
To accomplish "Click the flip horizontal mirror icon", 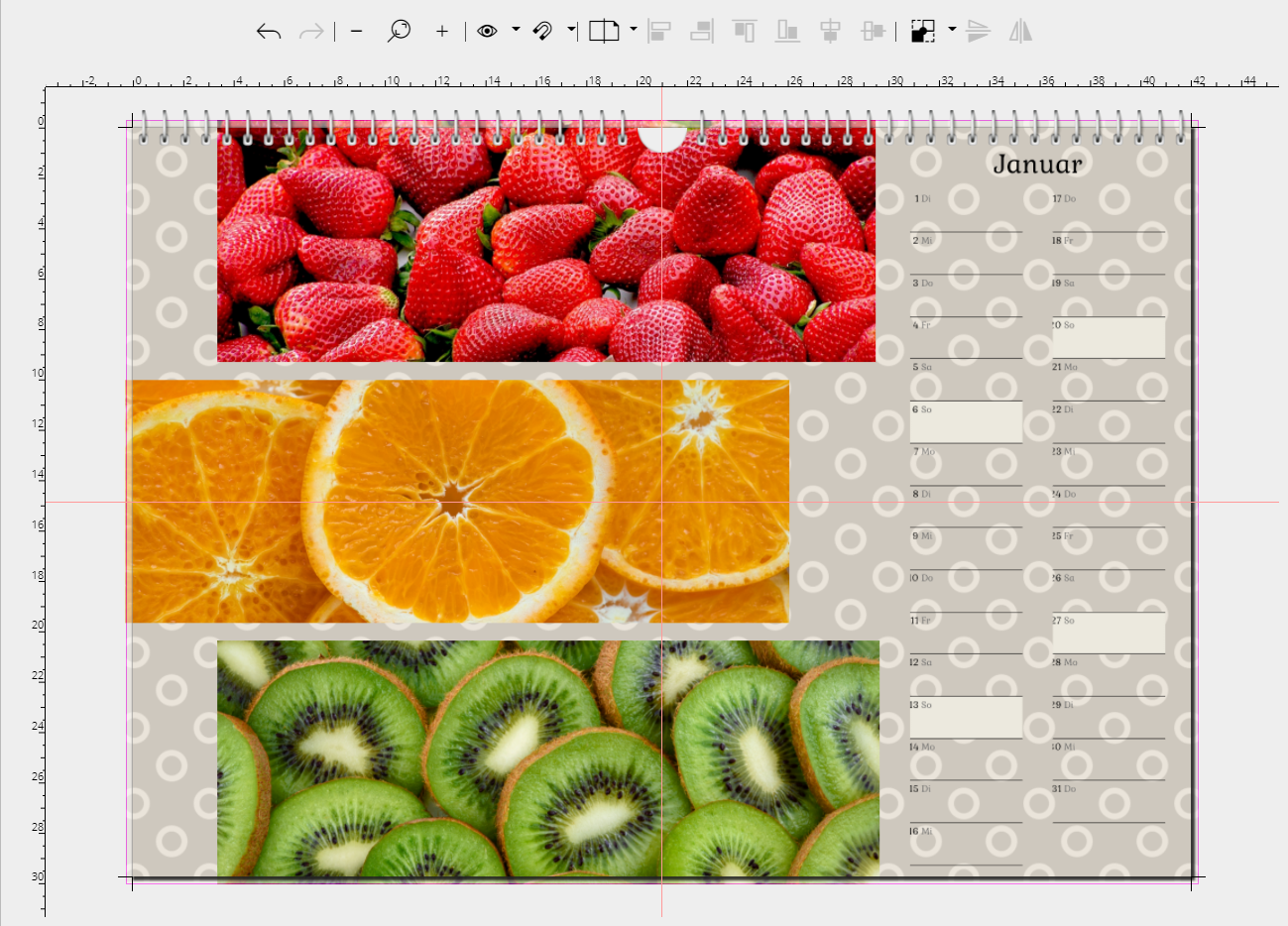I will tap(1020, 32).
